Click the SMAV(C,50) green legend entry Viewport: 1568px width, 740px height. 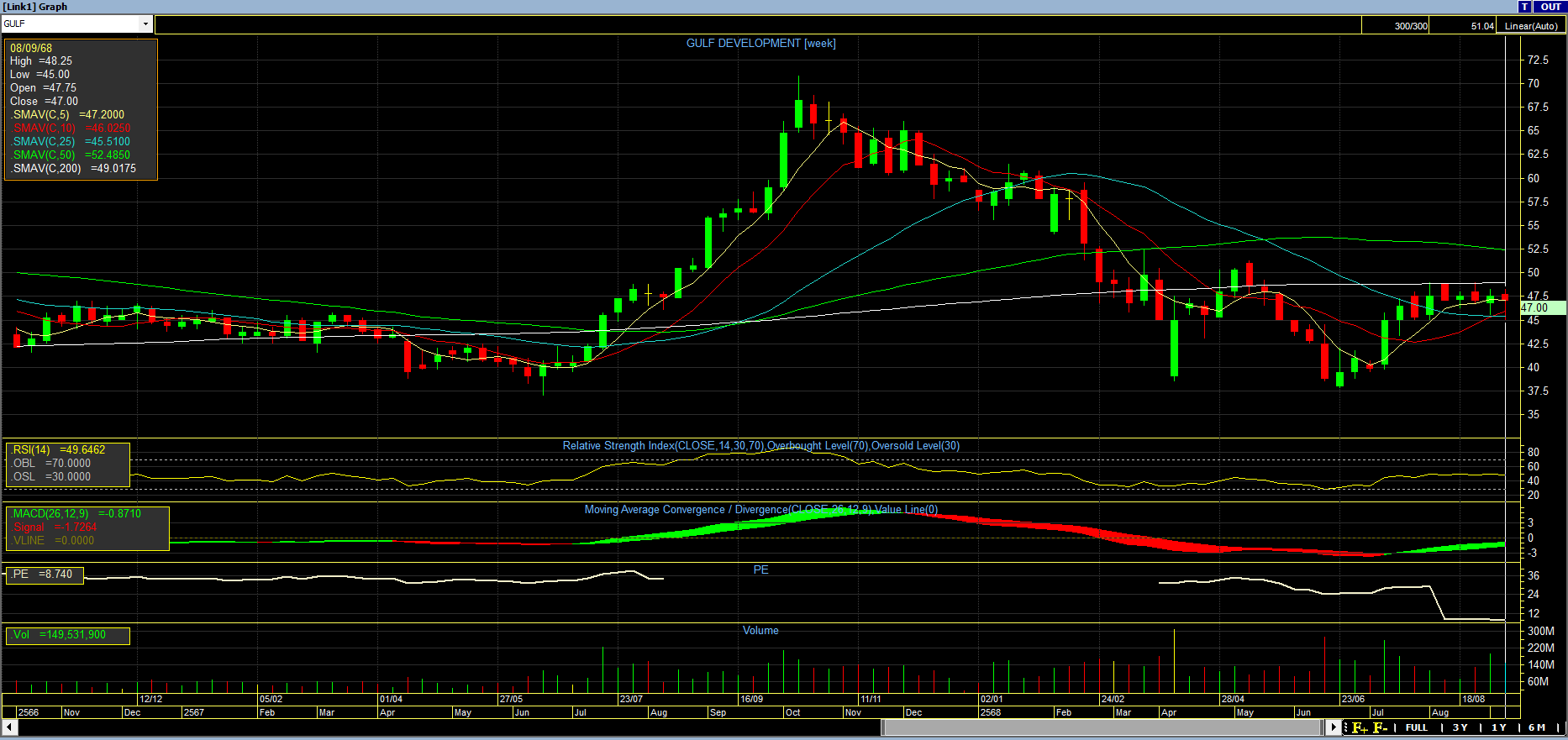pos(71,155)
